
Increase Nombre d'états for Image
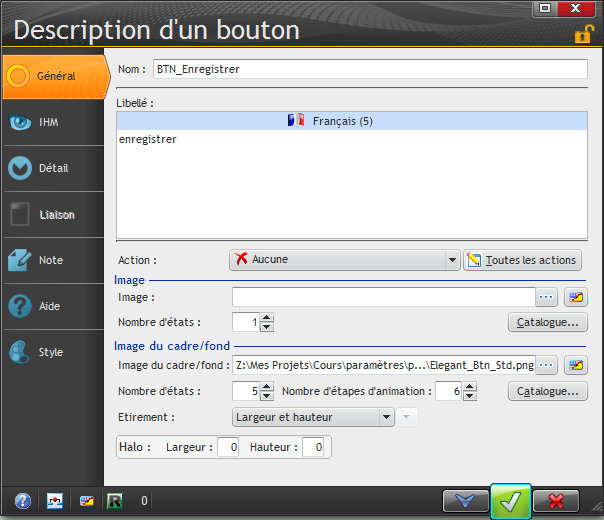tap(267, 317)
